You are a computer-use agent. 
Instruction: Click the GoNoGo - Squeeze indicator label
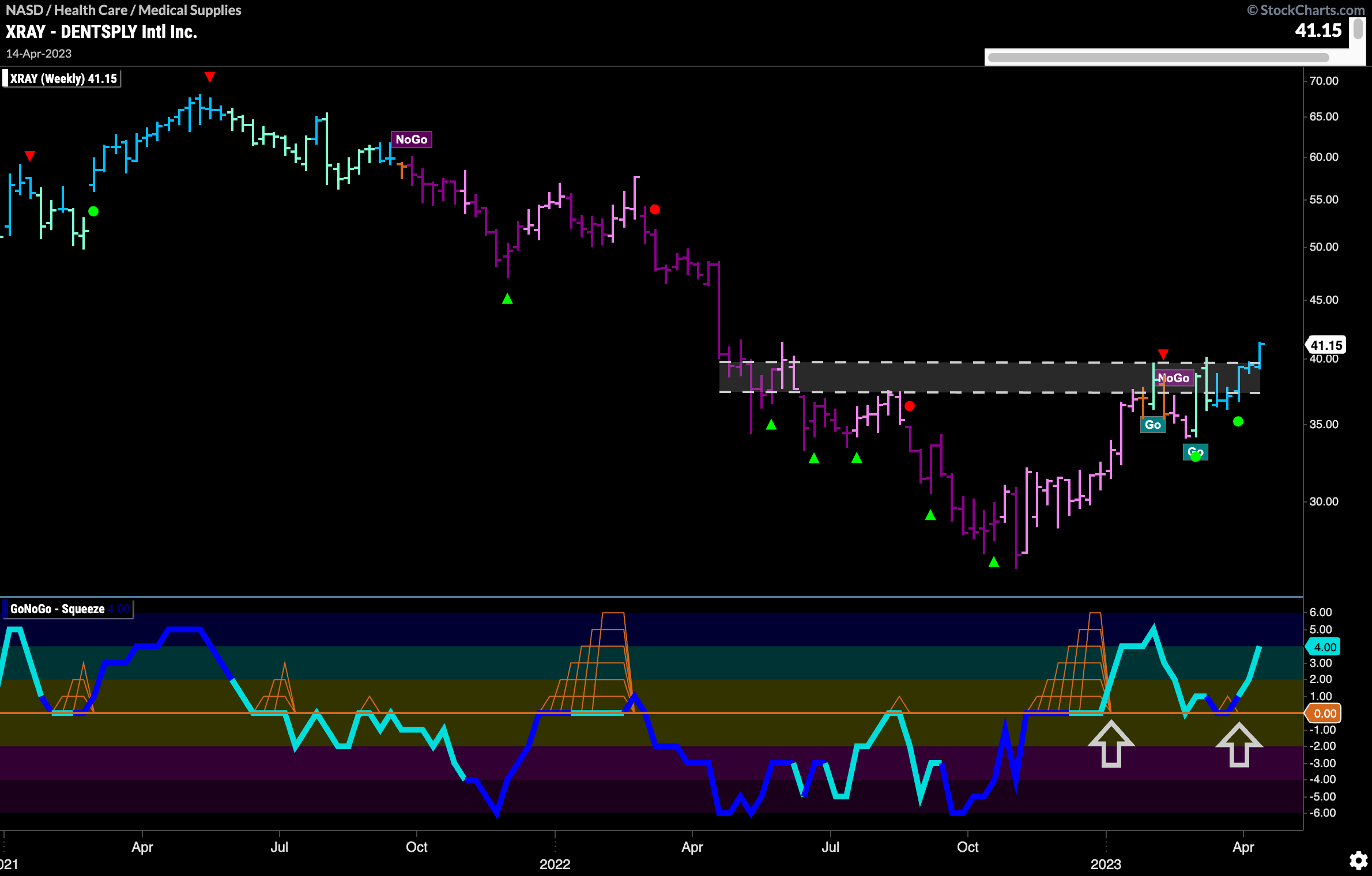point(68,609)
